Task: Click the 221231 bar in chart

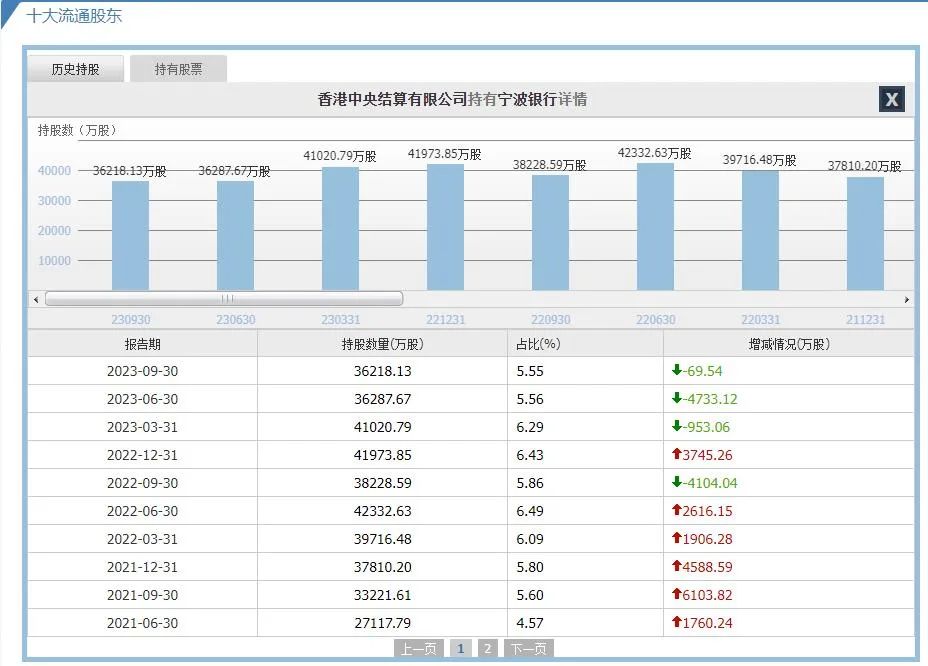Action: point(445,227)
